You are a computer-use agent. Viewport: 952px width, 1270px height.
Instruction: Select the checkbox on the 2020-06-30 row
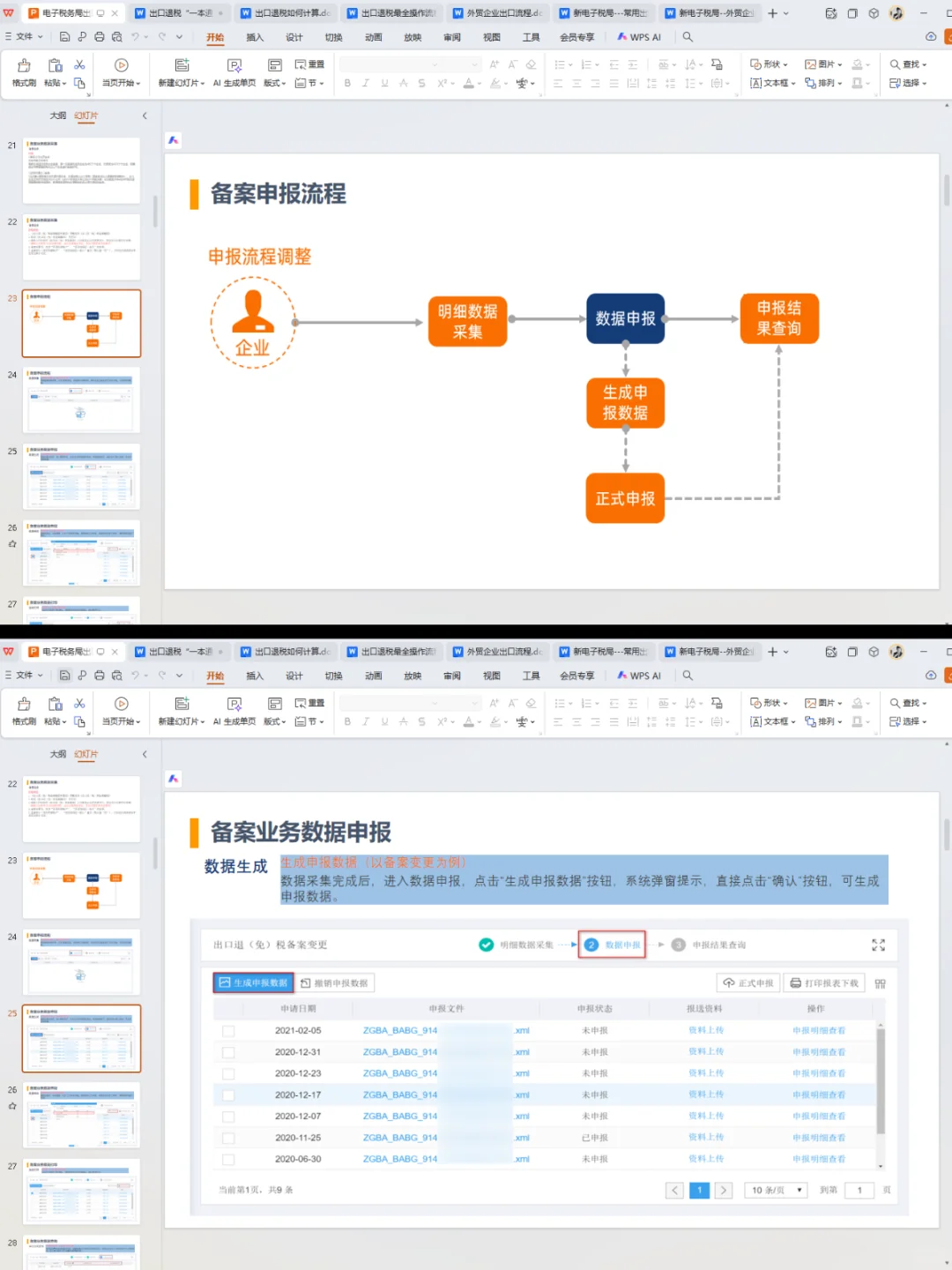228,1159
